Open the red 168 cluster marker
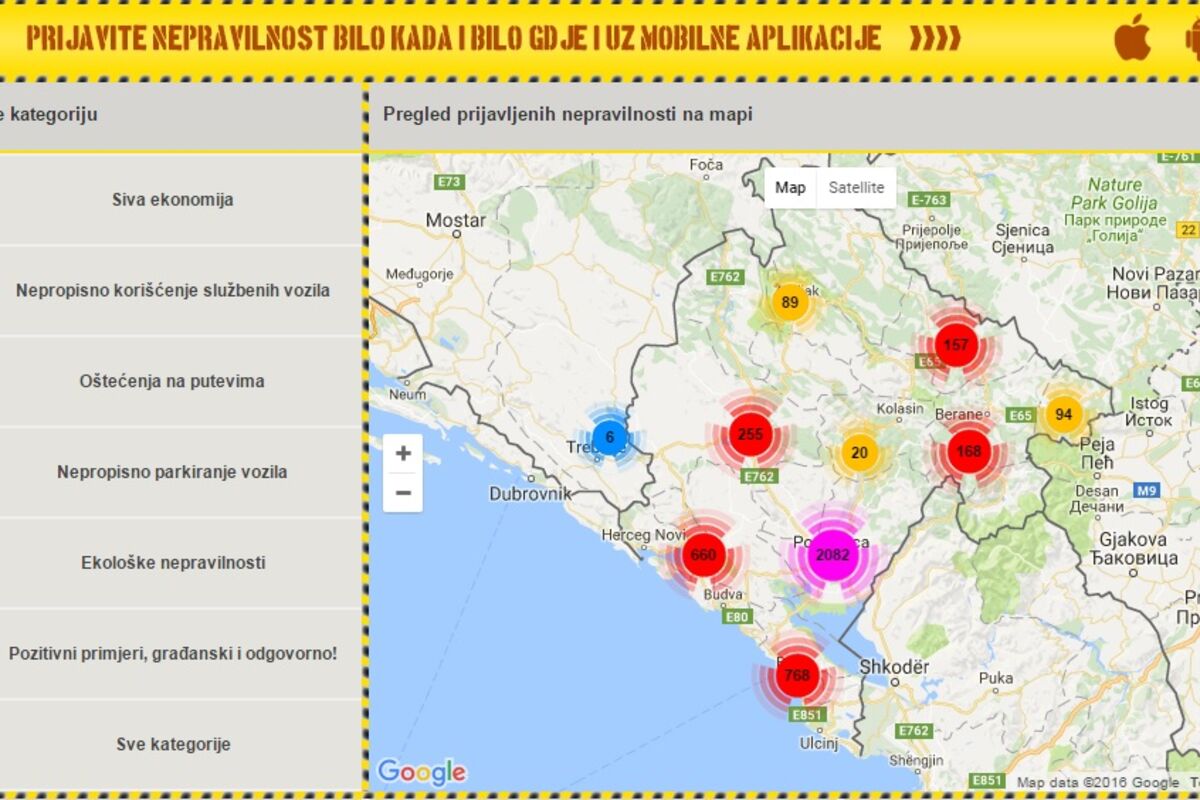Image resolution: width=1200 pixels, height=800 pixels. [968, 451]
